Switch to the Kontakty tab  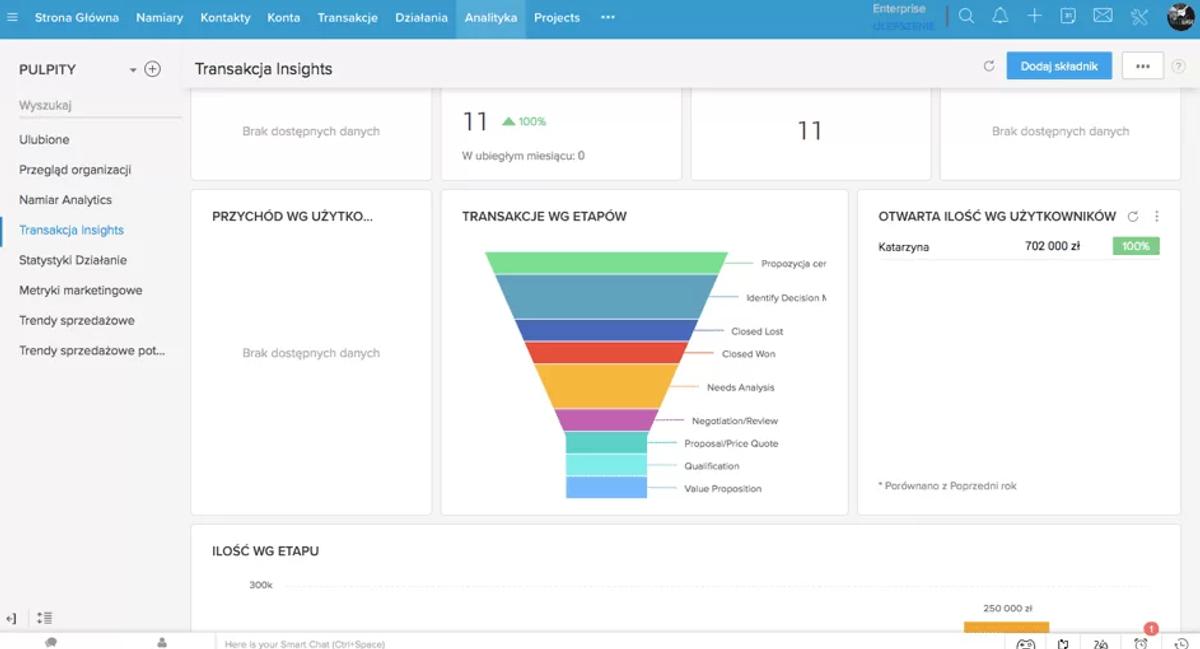point(225,18)
